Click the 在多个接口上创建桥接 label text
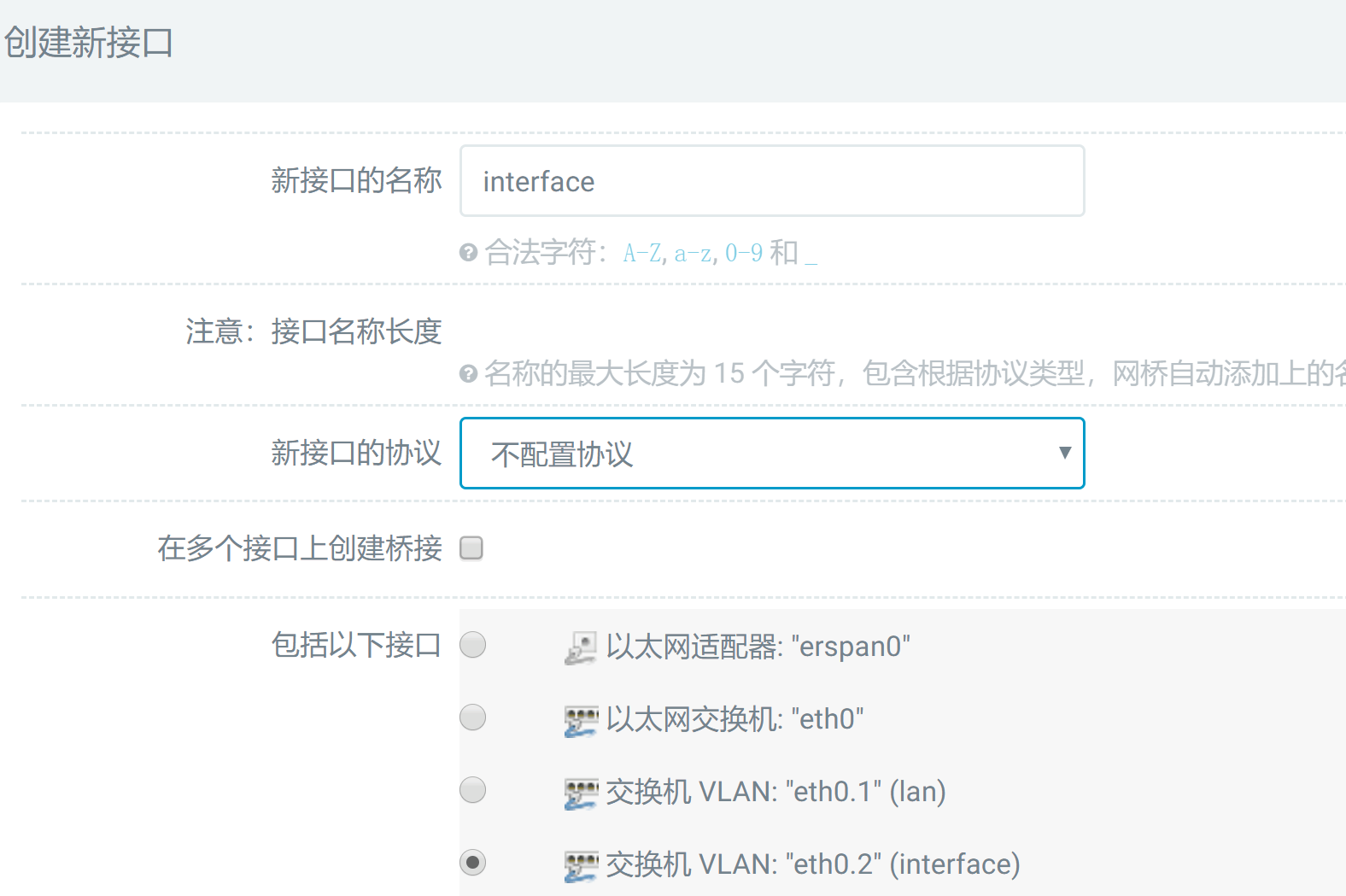The height and width of the screenshot is (896, 1346). pos(300,548)
